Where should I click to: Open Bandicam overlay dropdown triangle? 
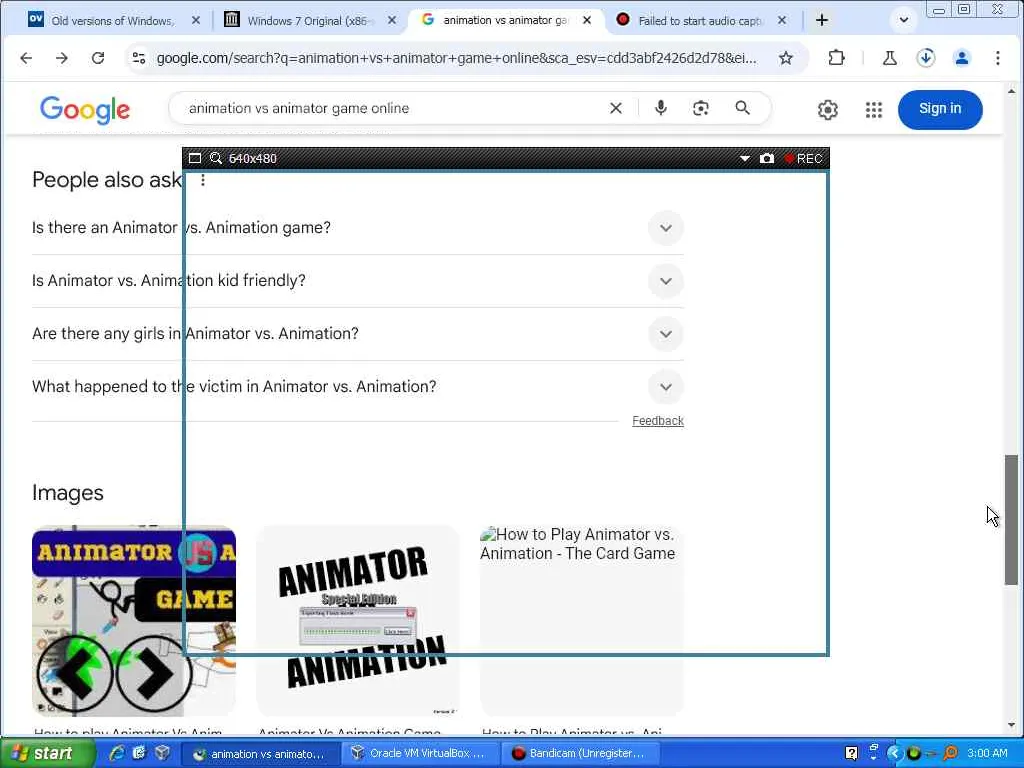tap(744, 159)
